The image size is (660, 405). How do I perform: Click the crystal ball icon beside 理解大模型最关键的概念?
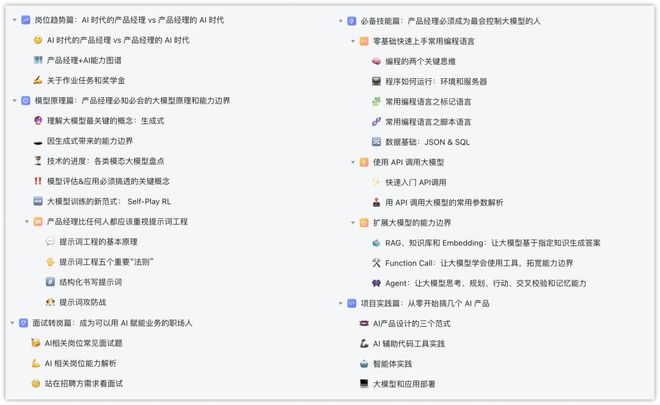38,121
